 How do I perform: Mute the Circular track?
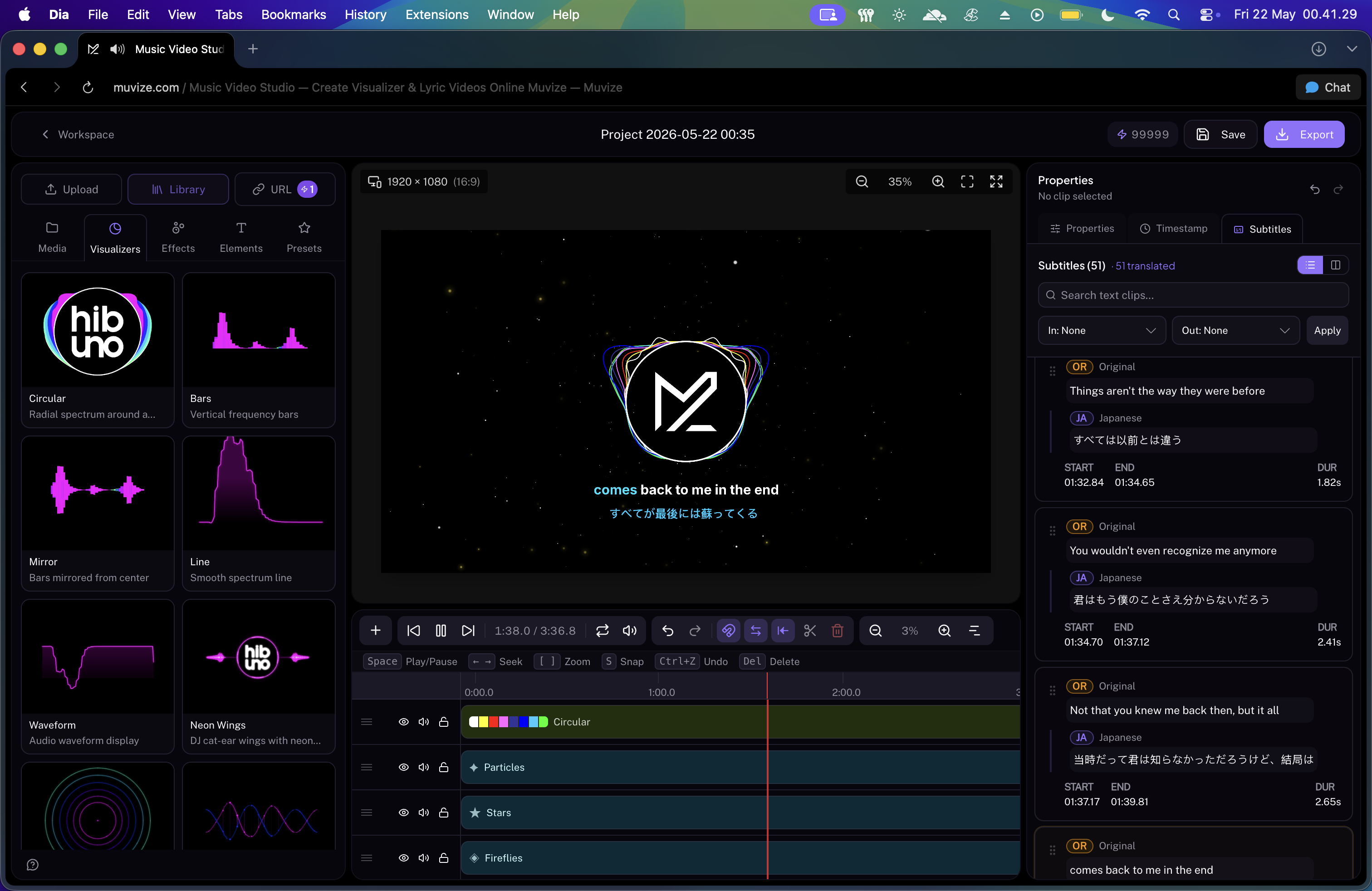(424, 722)
